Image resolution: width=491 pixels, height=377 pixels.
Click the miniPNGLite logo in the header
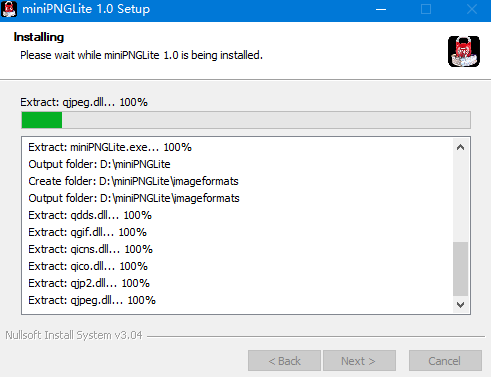click(464, 51)
